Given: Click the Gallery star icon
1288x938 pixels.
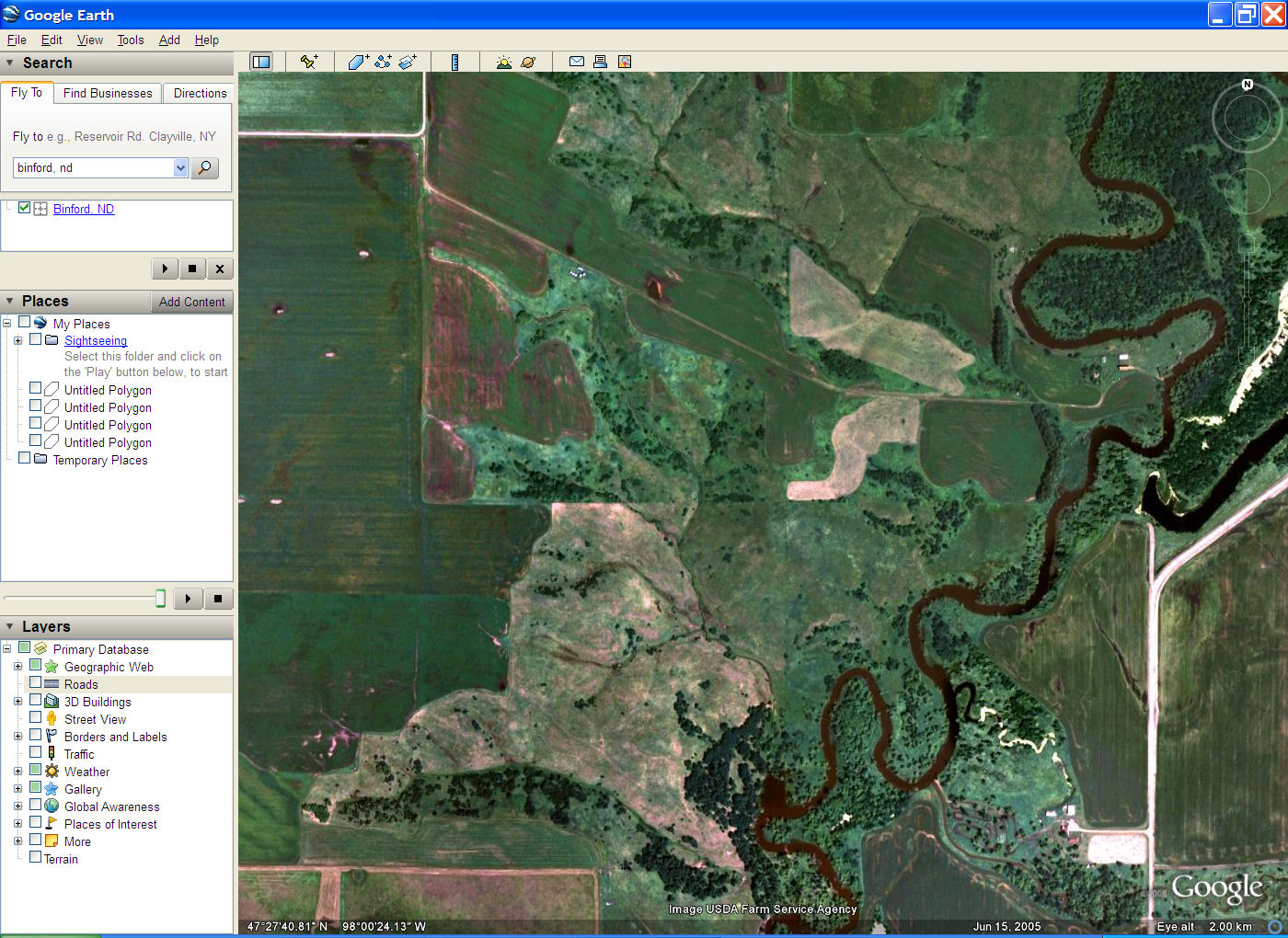Looking at the screenshot, I should [52, 789].
